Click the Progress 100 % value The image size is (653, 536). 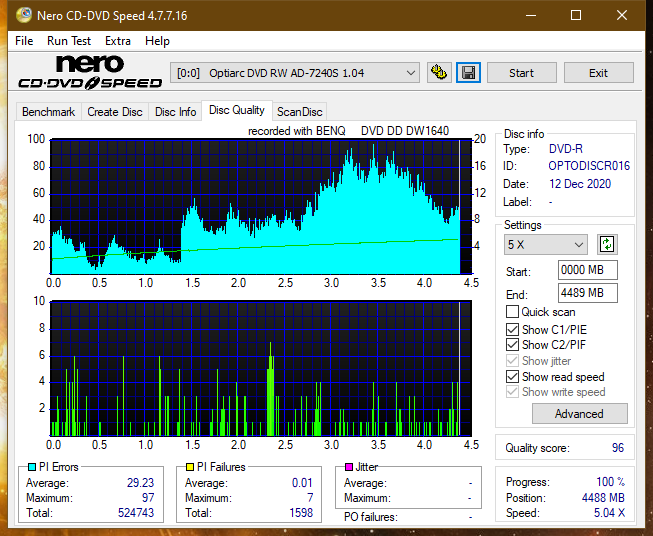point(611,482)
